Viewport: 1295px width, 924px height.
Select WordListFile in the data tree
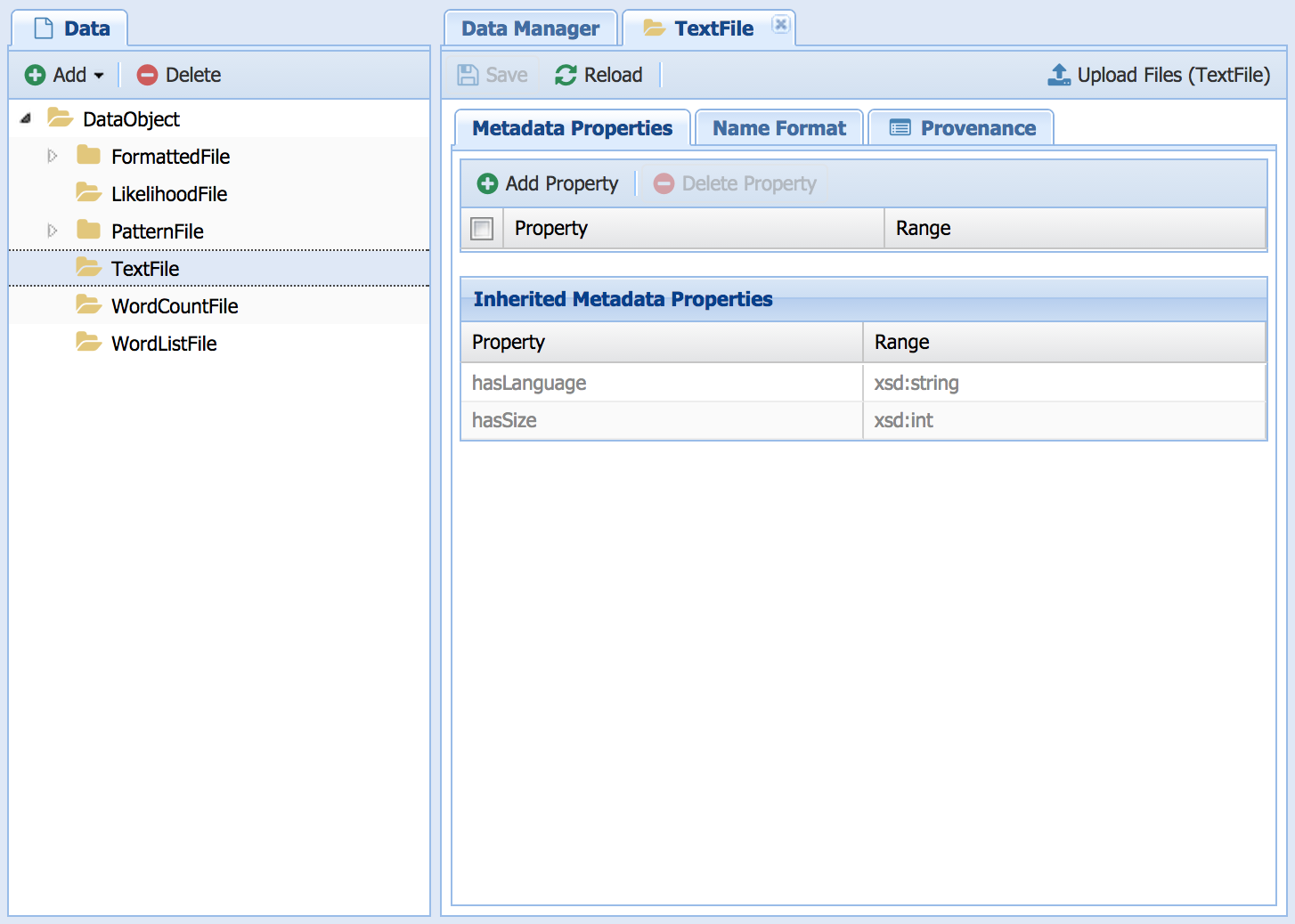(164, 344)
